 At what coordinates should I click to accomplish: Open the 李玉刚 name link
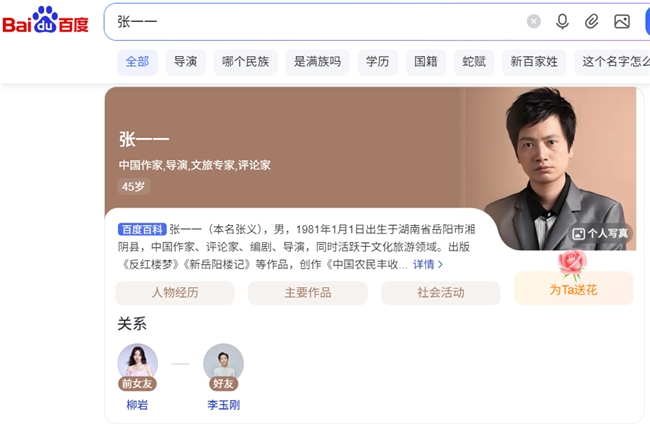(x=223, y=405)
